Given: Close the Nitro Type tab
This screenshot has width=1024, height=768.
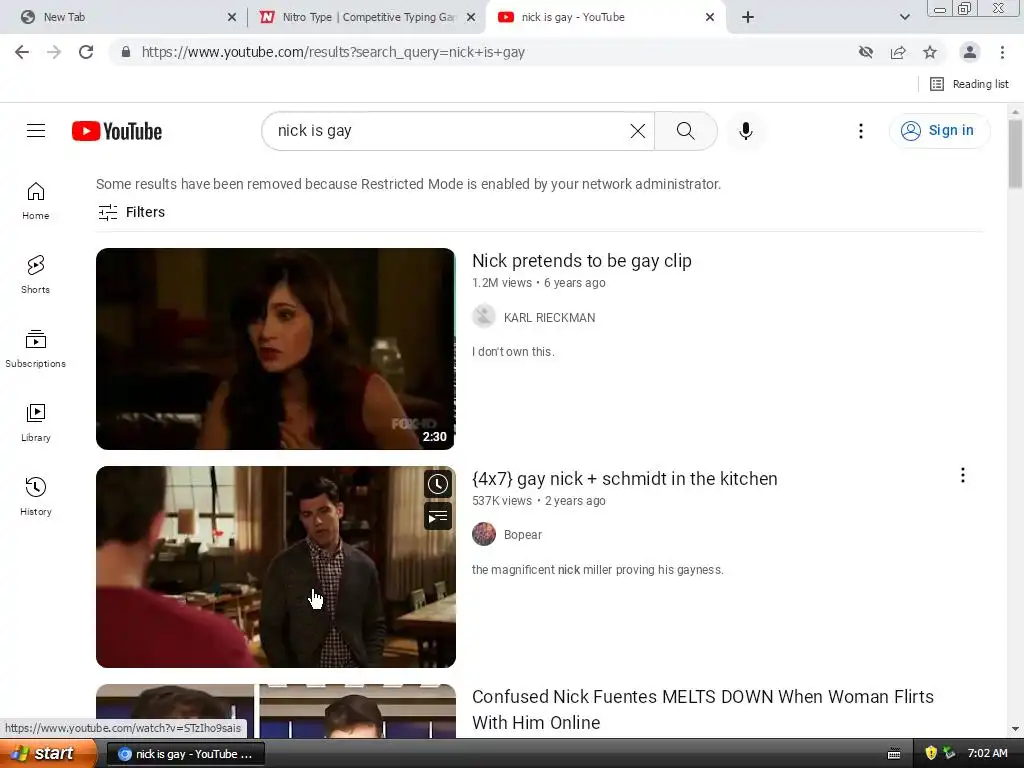Looking at the screenshot, I should click(470, 17).
